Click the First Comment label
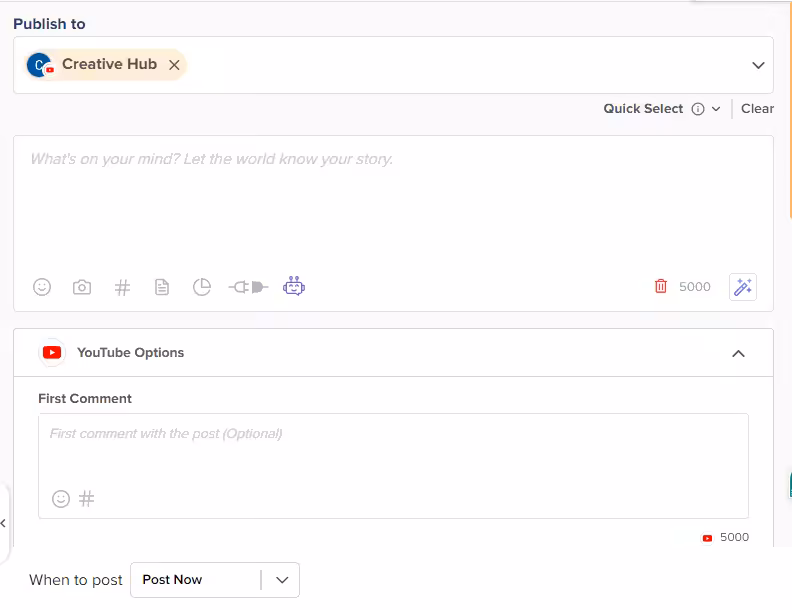Screen dimensions: 792x610 tap(85, 398)
